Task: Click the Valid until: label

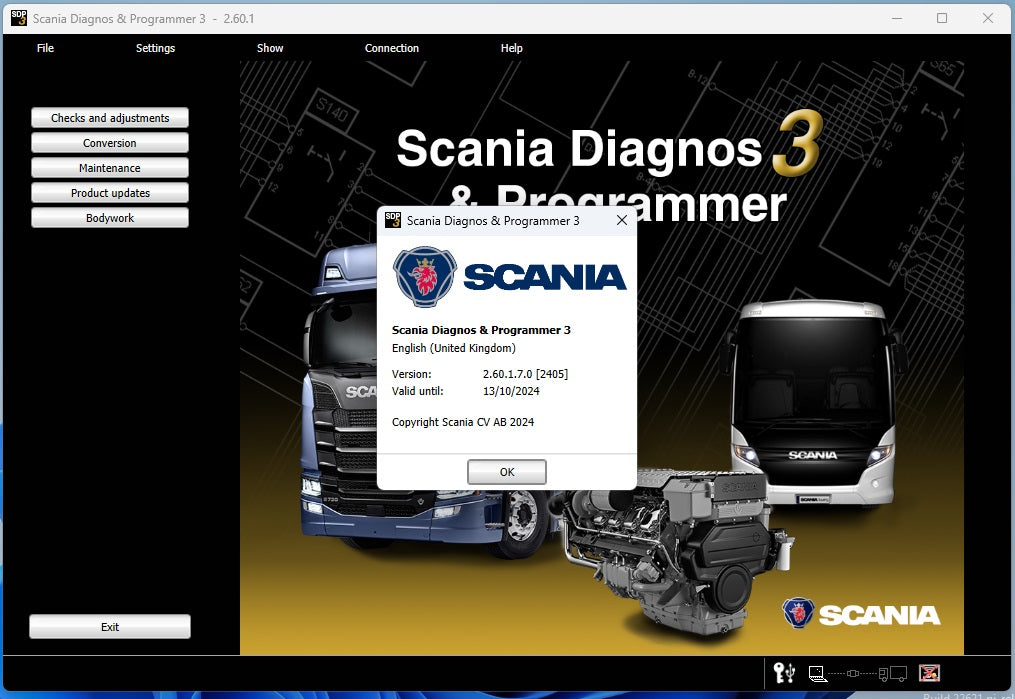Action: pos(418,391)
